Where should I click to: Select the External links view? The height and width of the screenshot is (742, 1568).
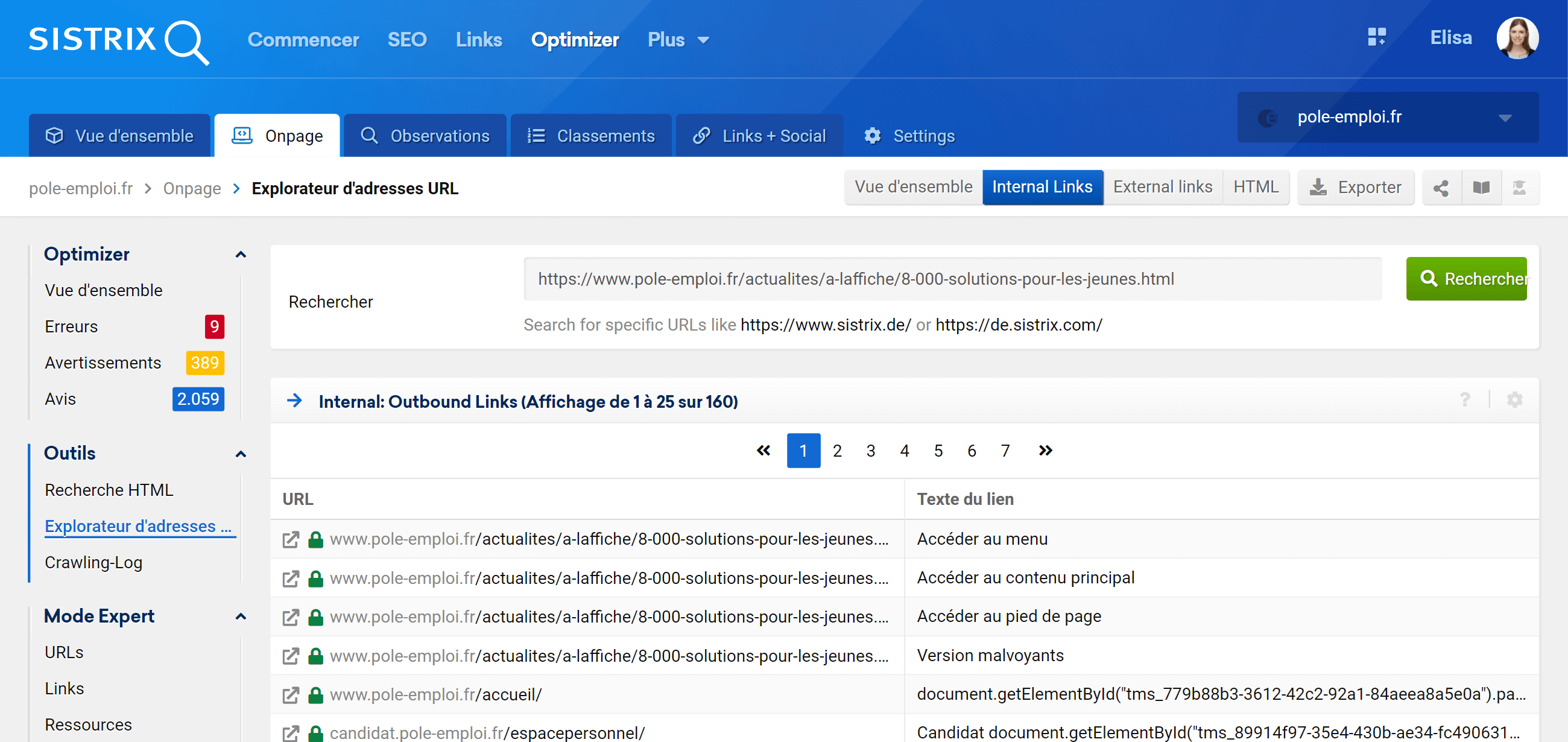[1163, 187]
